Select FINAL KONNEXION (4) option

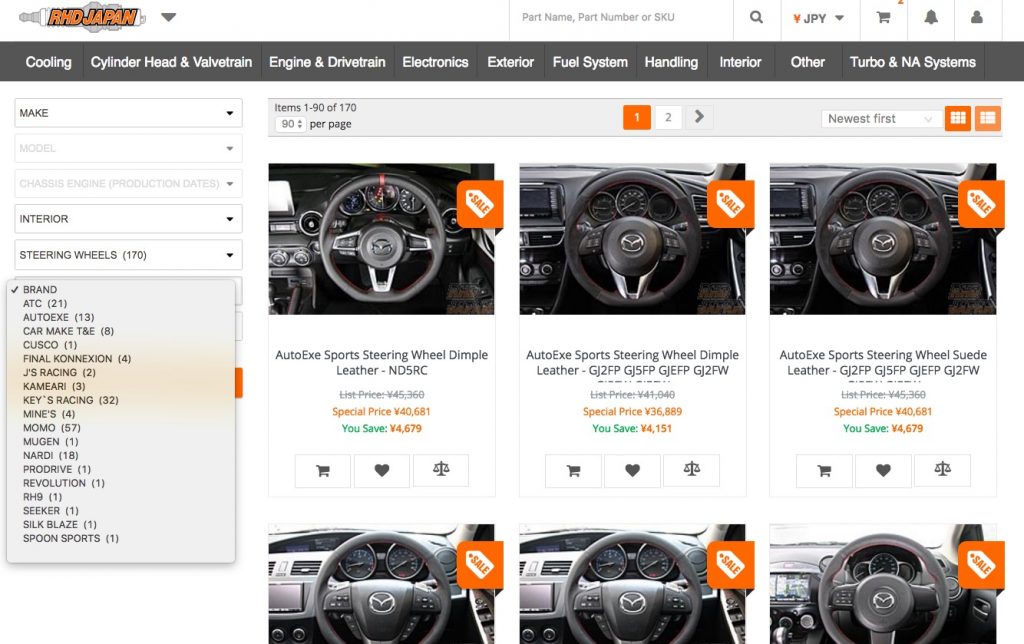pyautogui.click(x=121, y=359)
